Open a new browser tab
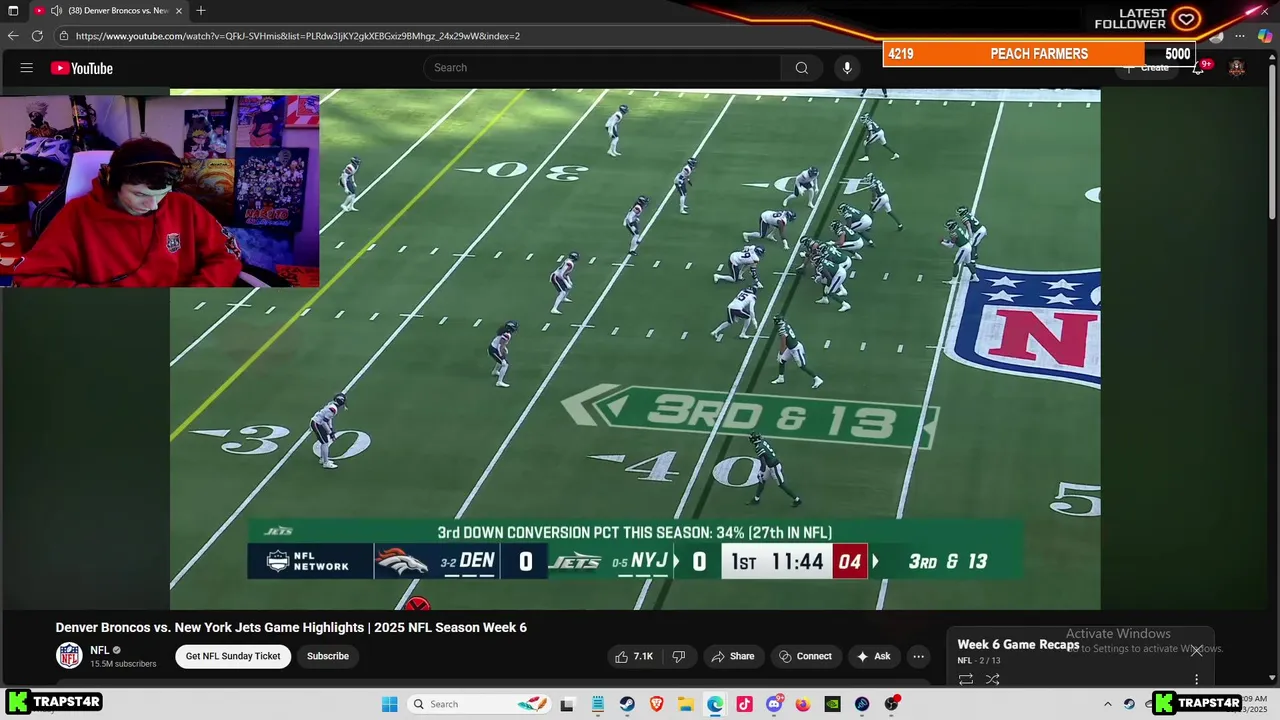The width and height of the screenshot is (1280, 720). [201, 11]
